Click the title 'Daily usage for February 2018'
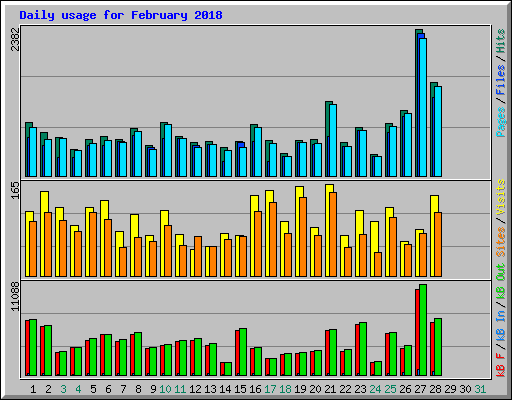Viewport: 512px width, 400px height. (x=121, y=15)
